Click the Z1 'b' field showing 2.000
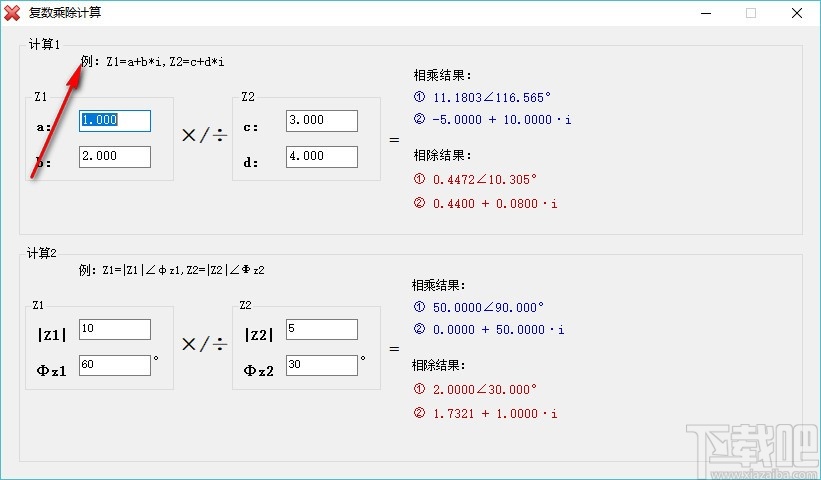Viewport: 821px width, 480px height. click(115, 156)
